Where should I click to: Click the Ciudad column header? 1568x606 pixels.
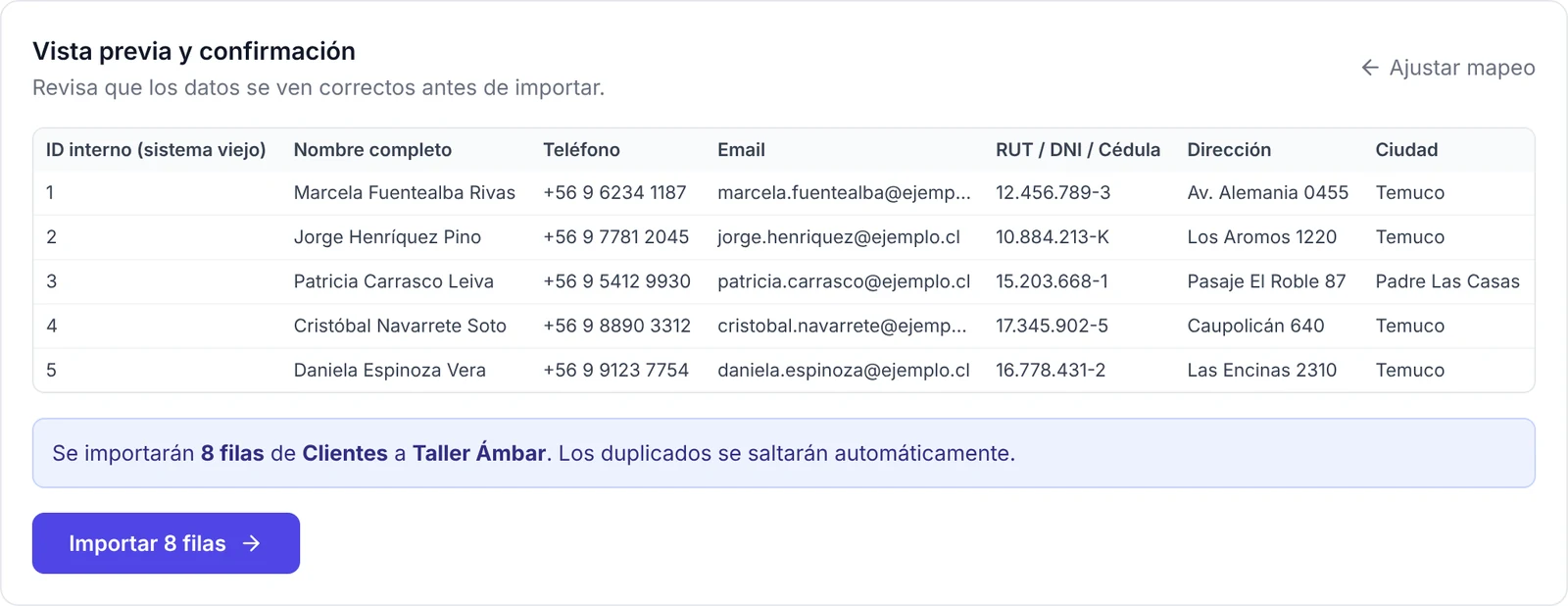[x=1406, y=150]
